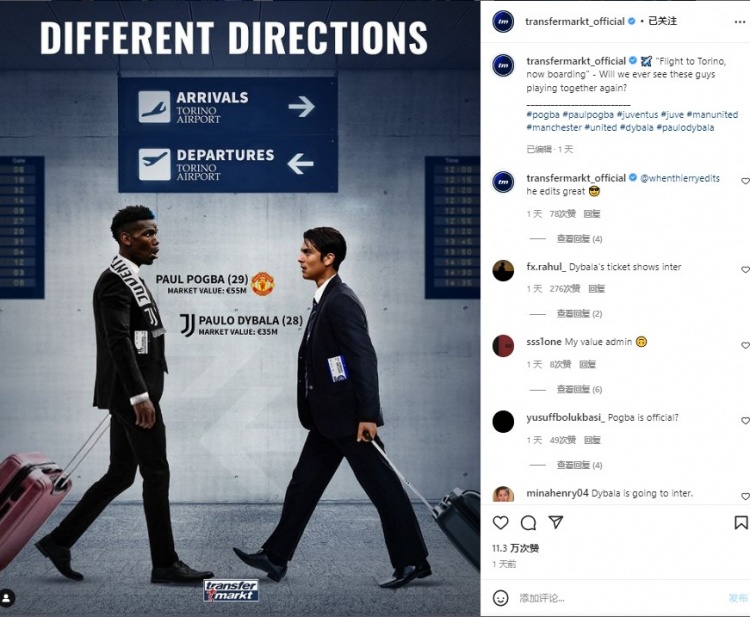Open emoji picker in comment box
This screenshot has width=750, height=617.
click(x=500, y=598)
